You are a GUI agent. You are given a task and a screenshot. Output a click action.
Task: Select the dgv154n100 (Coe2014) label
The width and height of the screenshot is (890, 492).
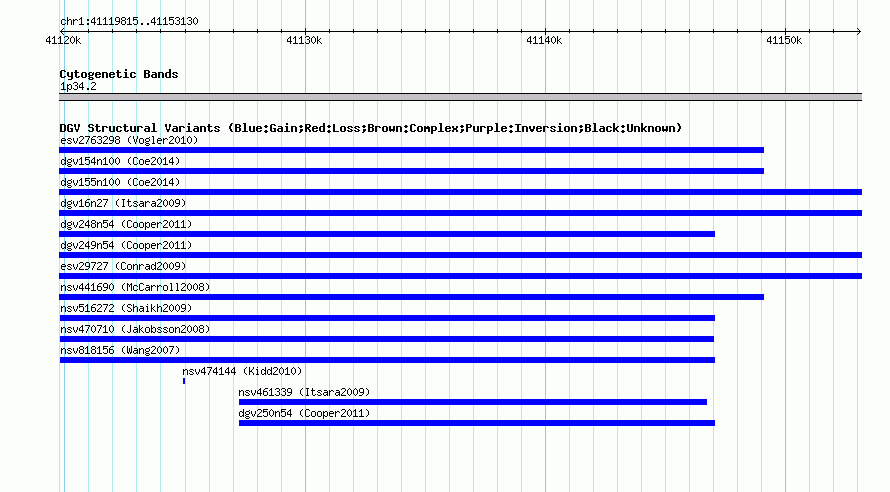120,161
